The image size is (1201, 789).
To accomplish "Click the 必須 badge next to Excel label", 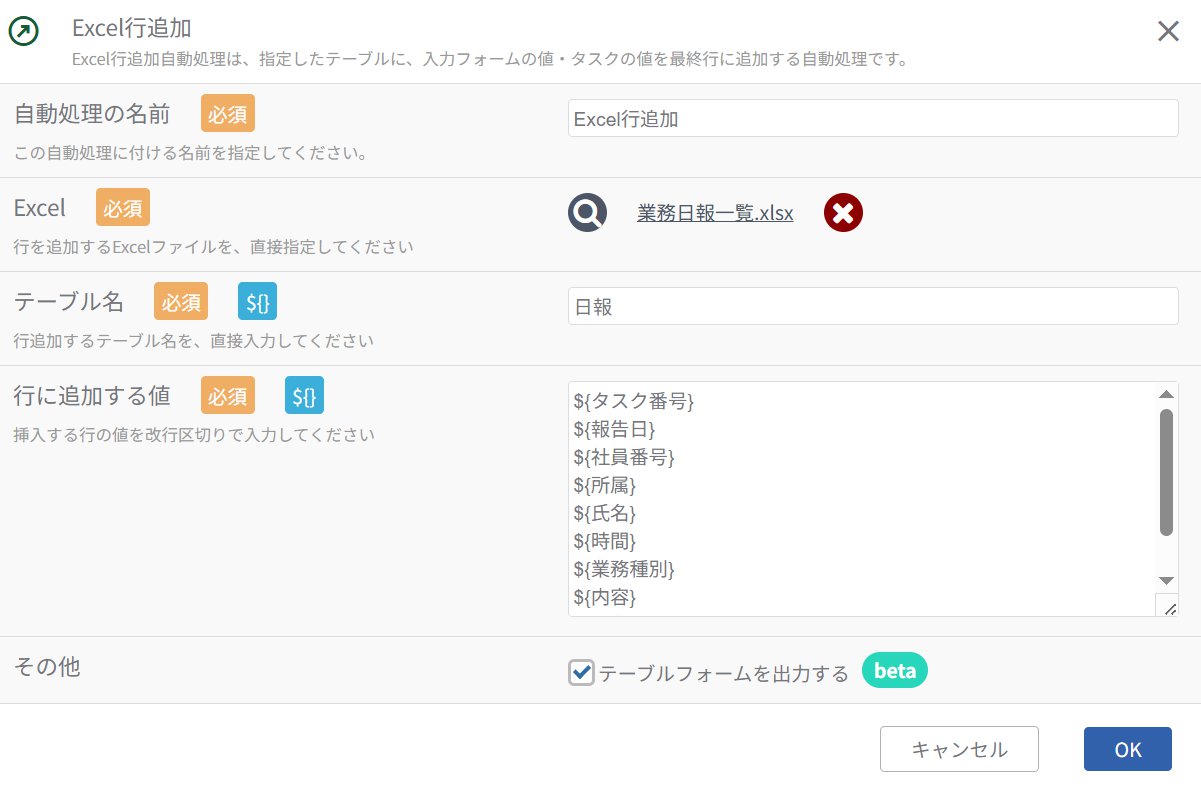I will tap(123, 207).
